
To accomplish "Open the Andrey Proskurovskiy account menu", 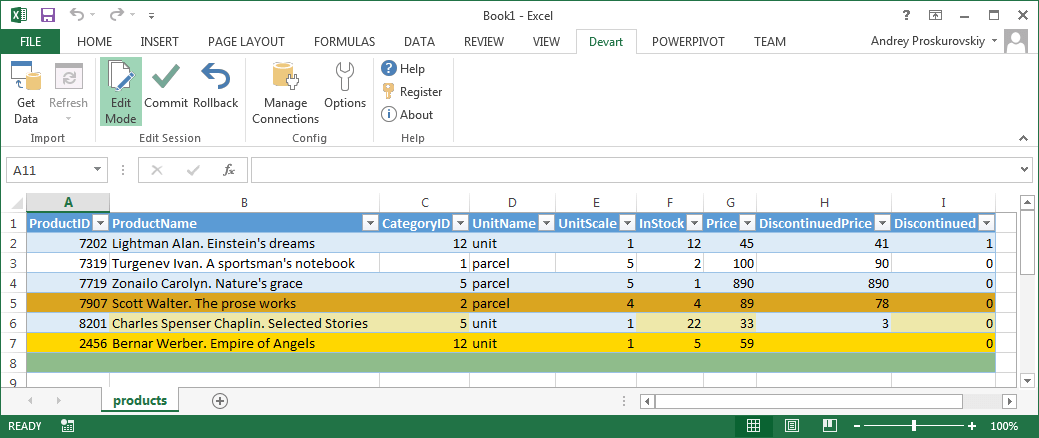I will pos(934,42).
